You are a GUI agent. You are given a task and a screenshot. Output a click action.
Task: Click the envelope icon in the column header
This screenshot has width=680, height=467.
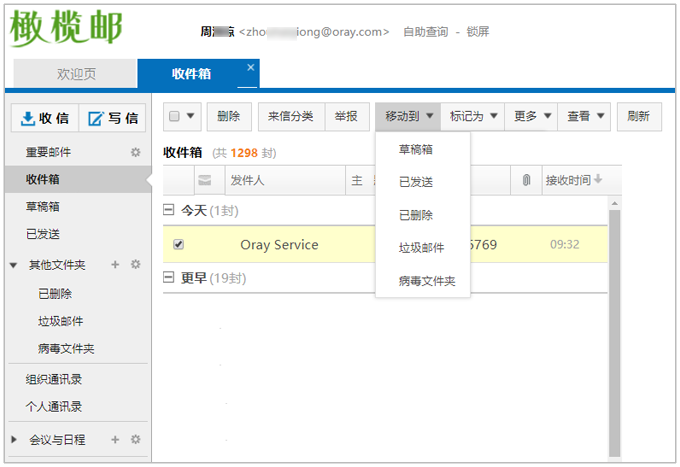tap(205, 181)
